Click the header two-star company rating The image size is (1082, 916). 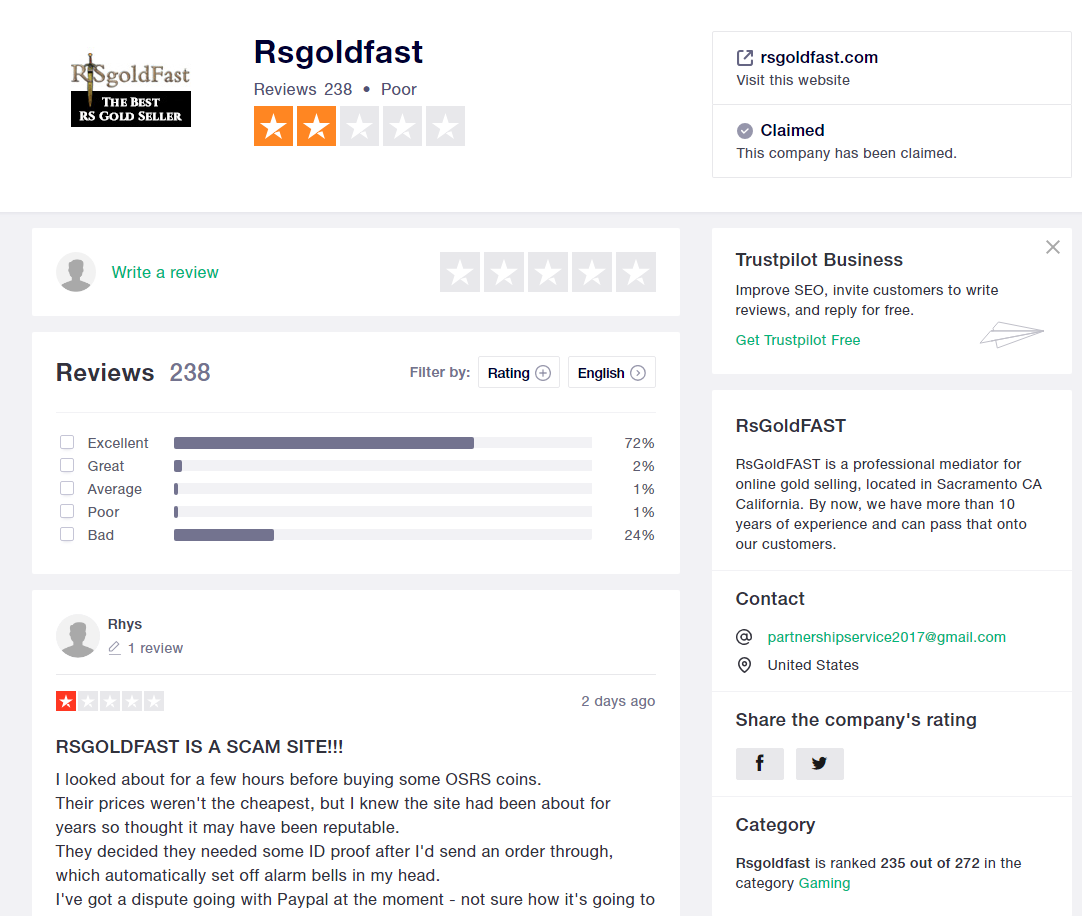(x=360, y=126)
